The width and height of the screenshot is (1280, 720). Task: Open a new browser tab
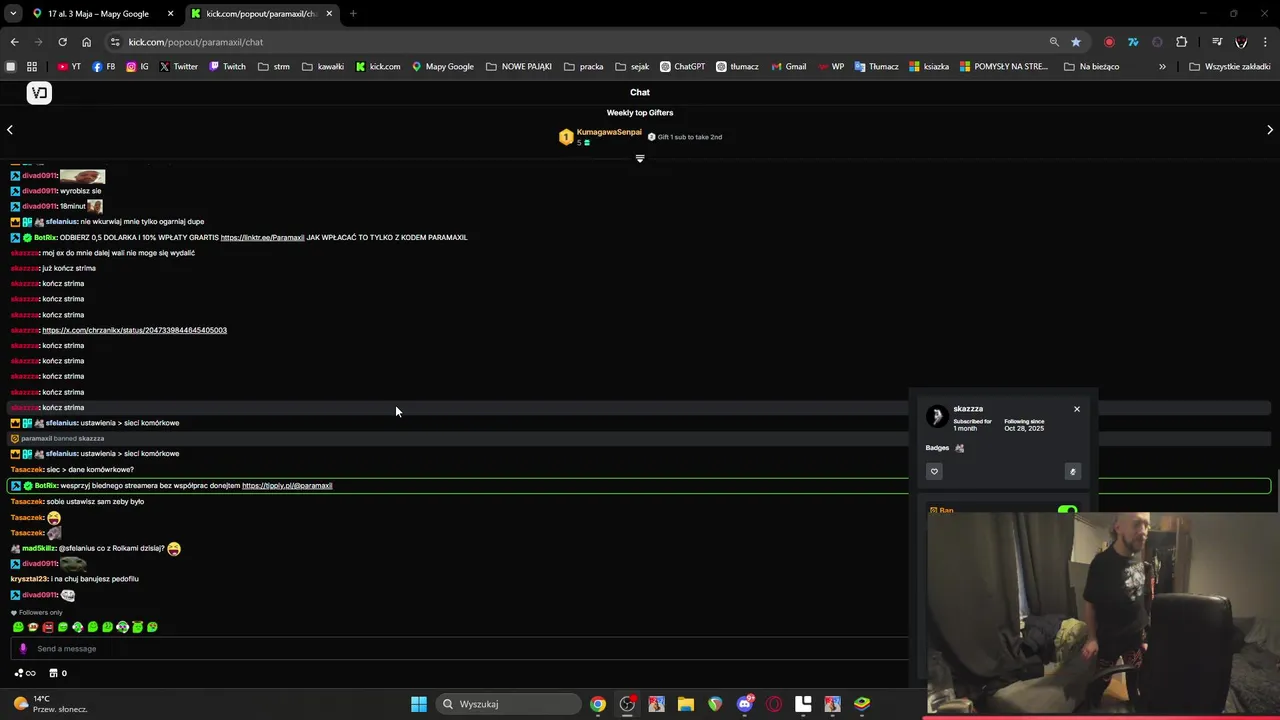(353, 14)
